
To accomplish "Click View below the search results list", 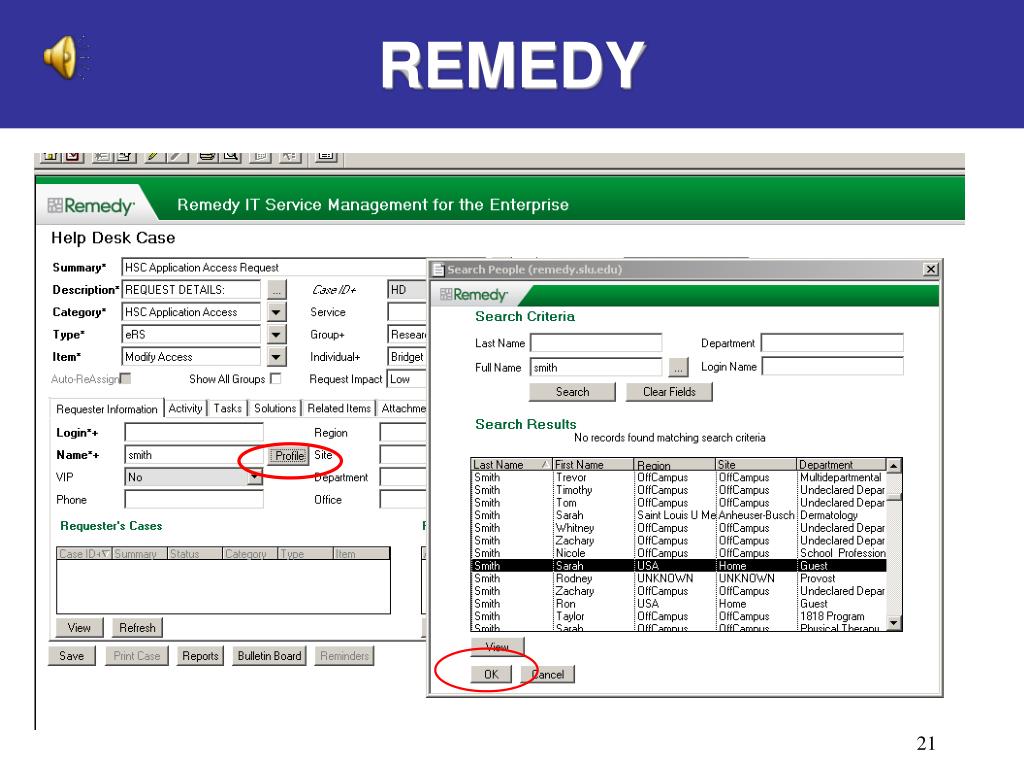I will (x=498, y=646).
